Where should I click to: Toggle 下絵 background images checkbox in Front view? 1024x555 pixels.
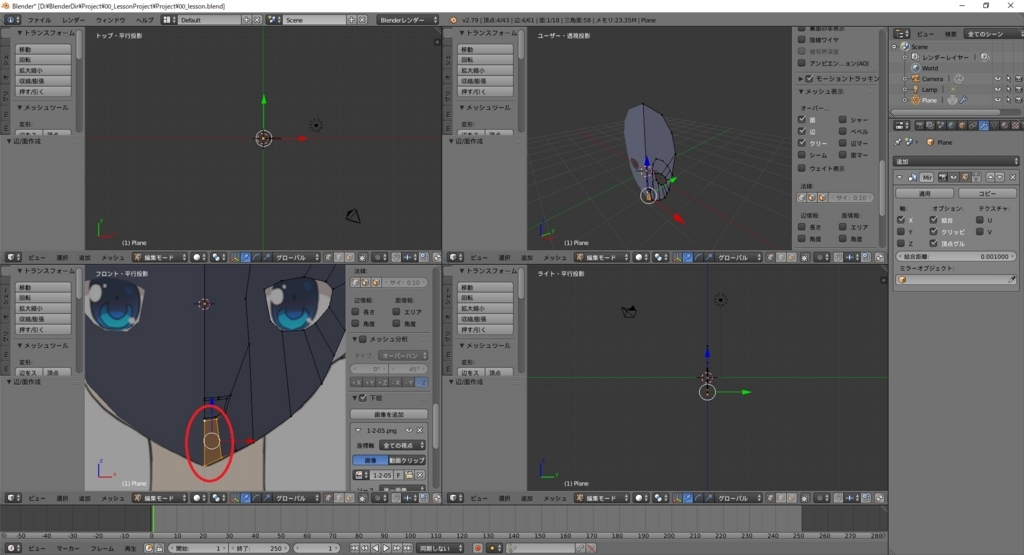363,398
